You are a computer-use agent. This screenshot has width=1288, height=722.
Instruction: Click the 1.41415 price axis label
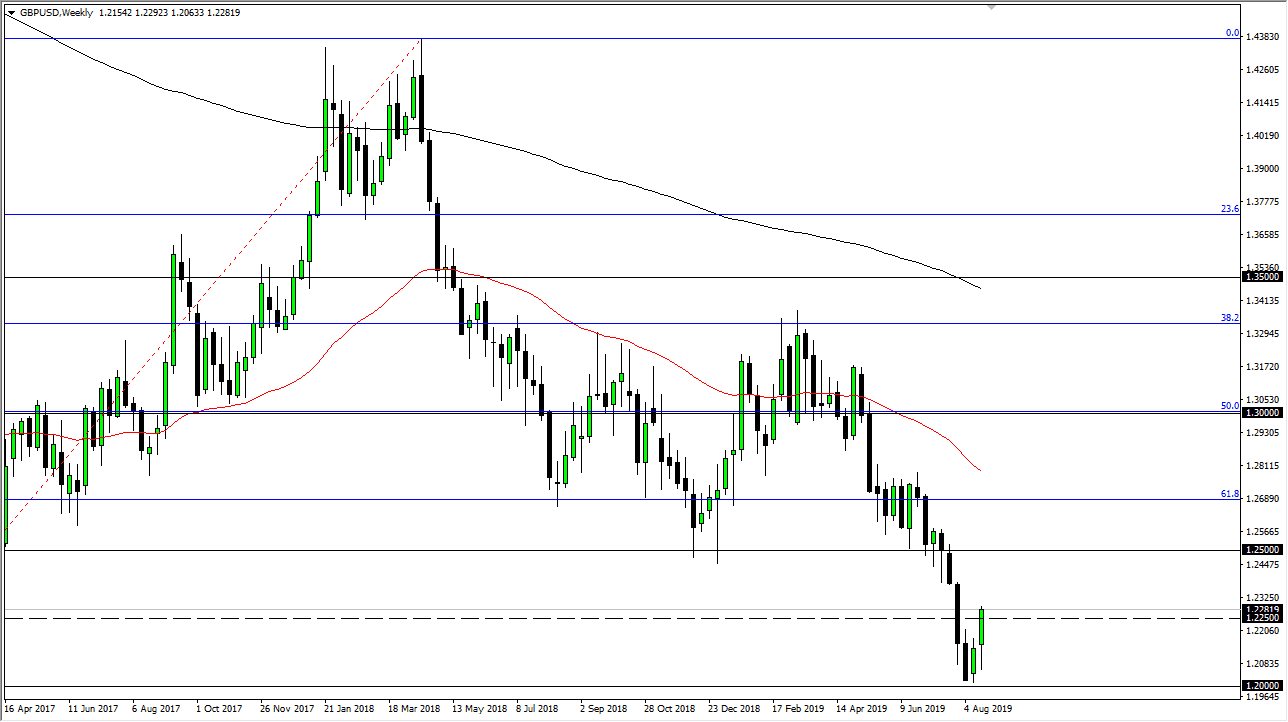coord(1264,103)
